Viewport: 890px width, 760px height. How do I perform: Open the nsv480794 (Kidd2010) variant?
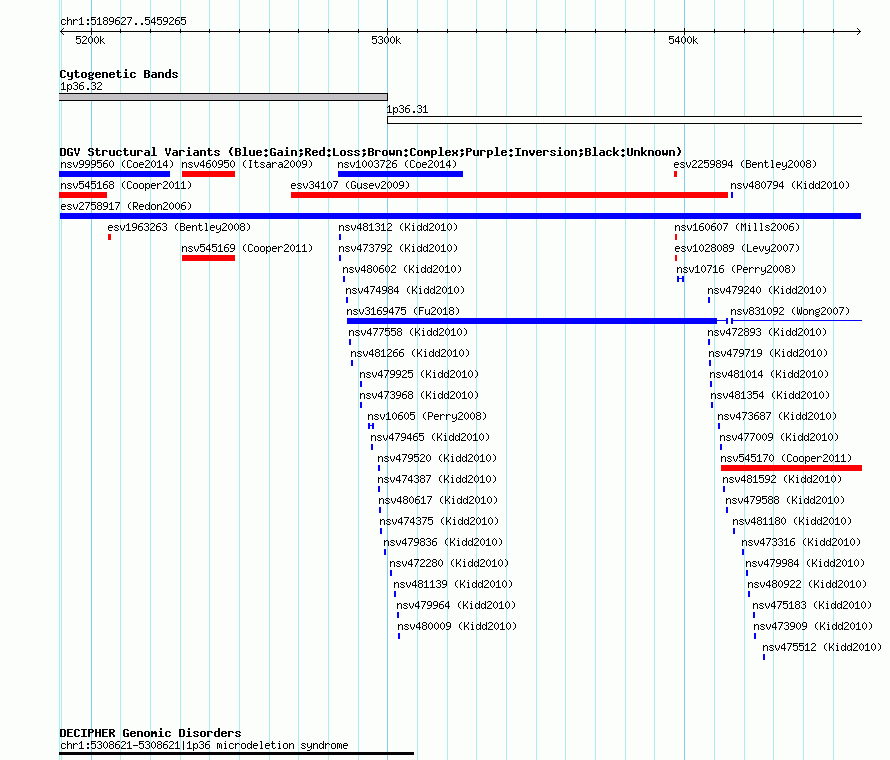tap(790, 185)
